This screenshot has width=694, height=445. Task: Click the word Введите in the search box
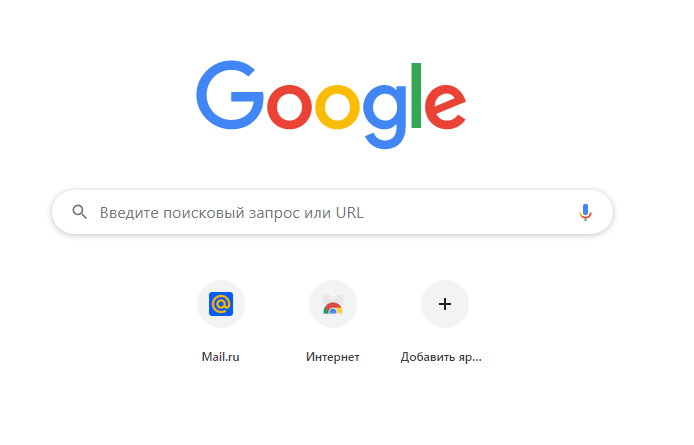click(x=129, y=213)
